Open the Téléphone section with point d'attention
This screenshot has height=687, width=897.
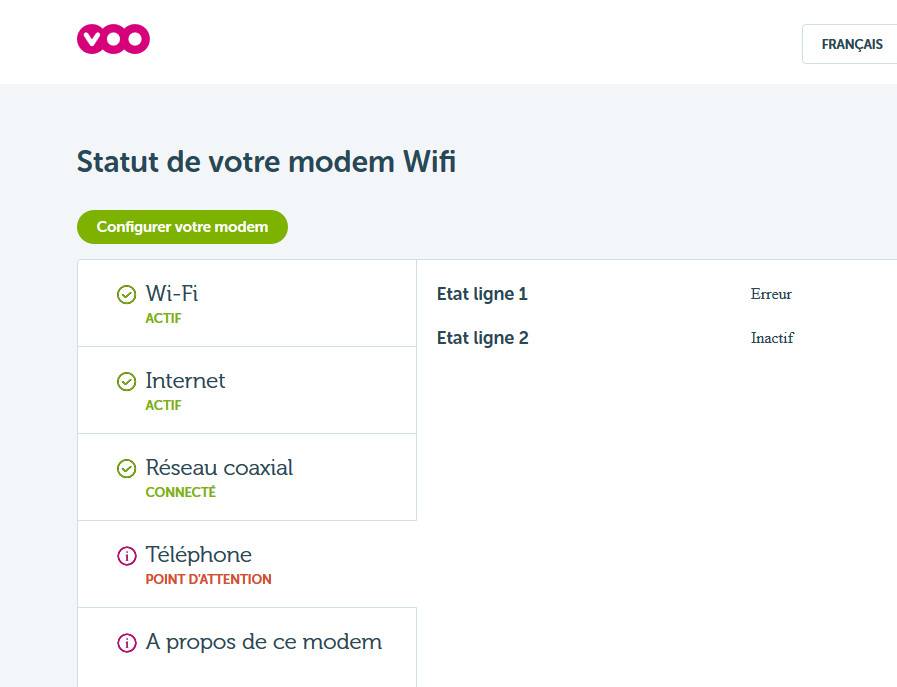pos(199,555)
